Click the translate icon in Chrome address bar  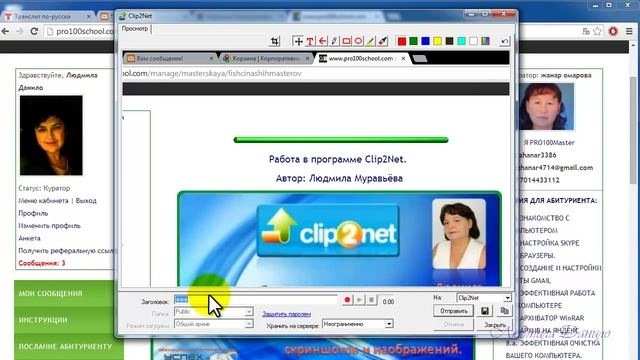click(586, 31)
